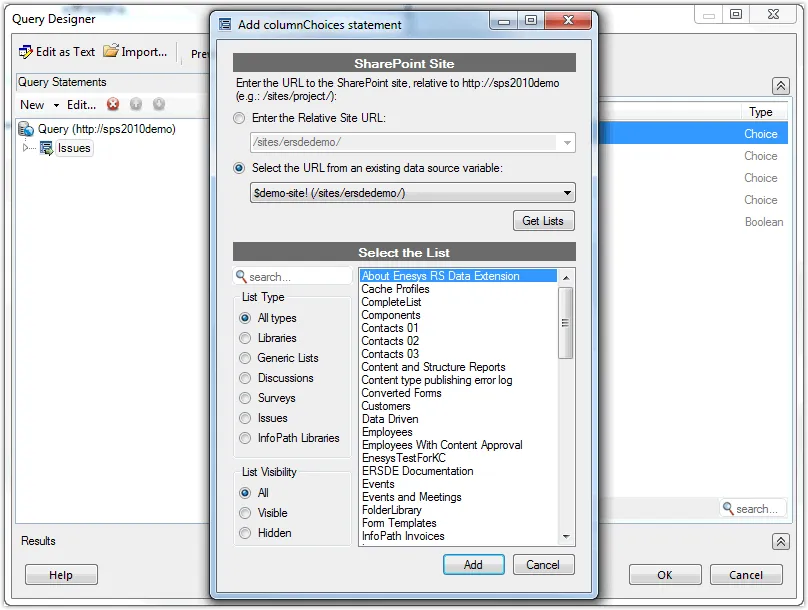The height and width of the screenshot is (610, 808).
Task: Choose the Libraries list type radio button
Action: (x=245, y=338)
